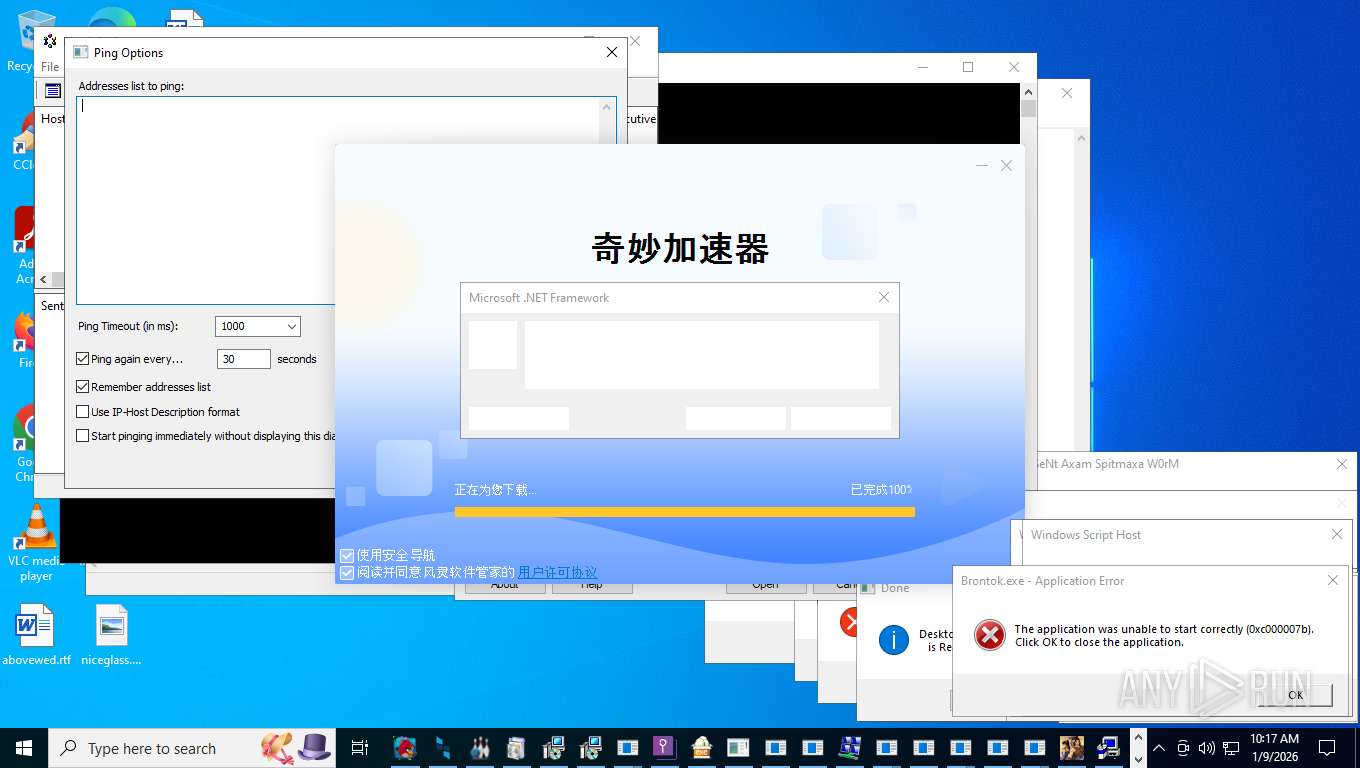Open the house-shaped taskbar icon
The width and height of the screenshot is (1360, 768).
coord(702,747)
